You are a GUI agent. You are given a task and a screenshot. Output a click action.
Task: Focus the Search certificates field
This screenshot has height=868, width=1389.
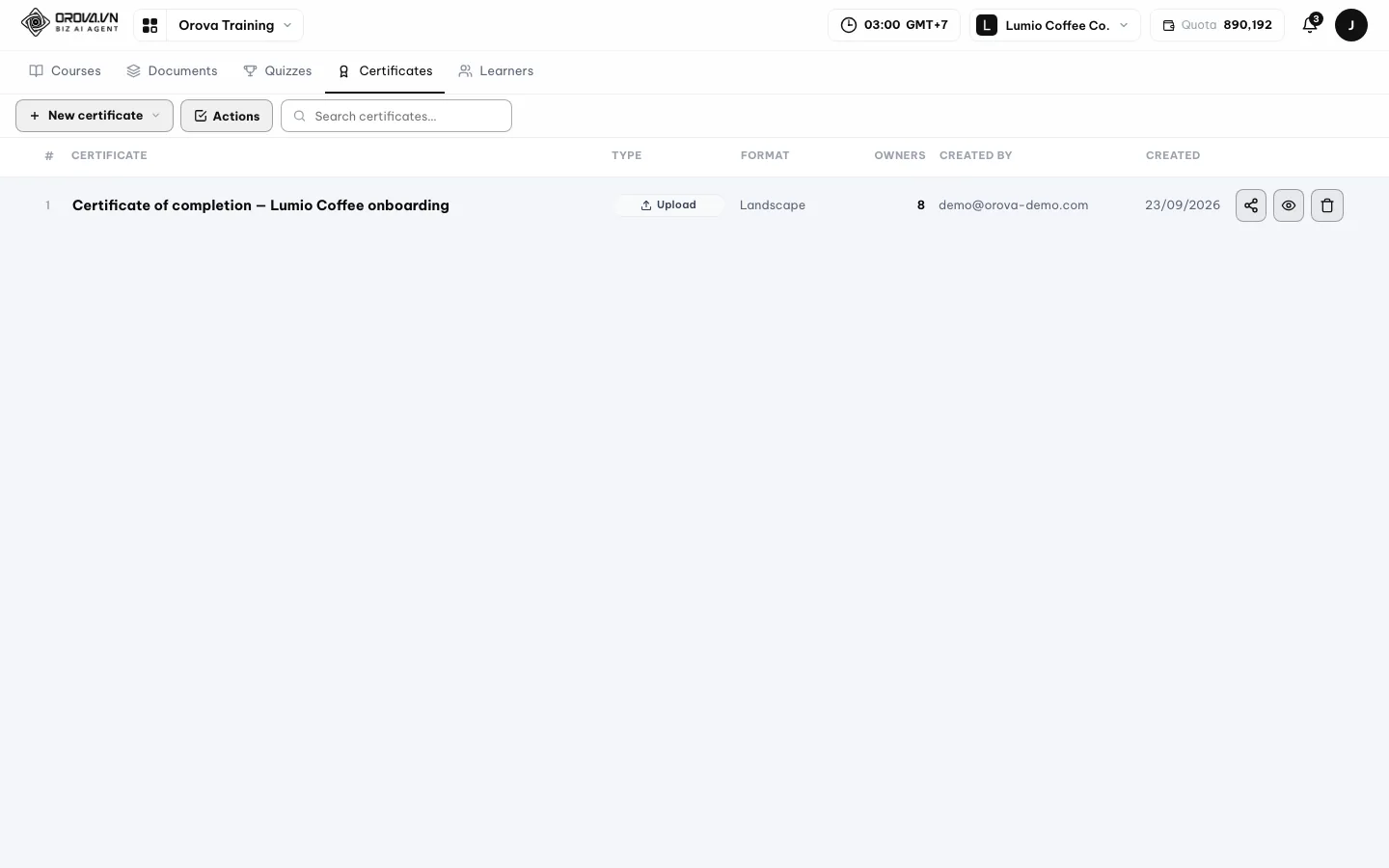[396, 116]
